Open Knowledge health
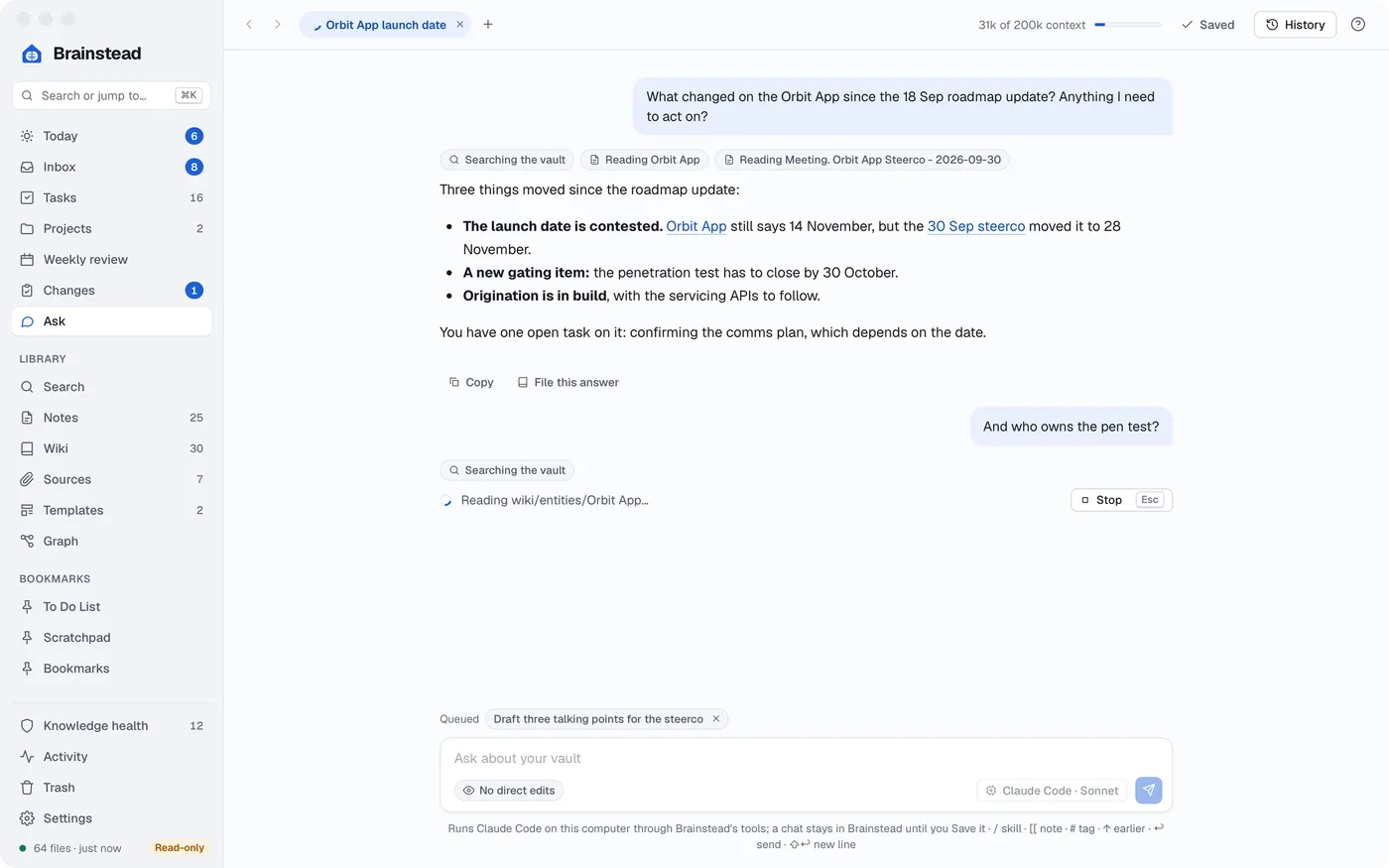Viewport: 1389px width, 868px height. (112, 725)
